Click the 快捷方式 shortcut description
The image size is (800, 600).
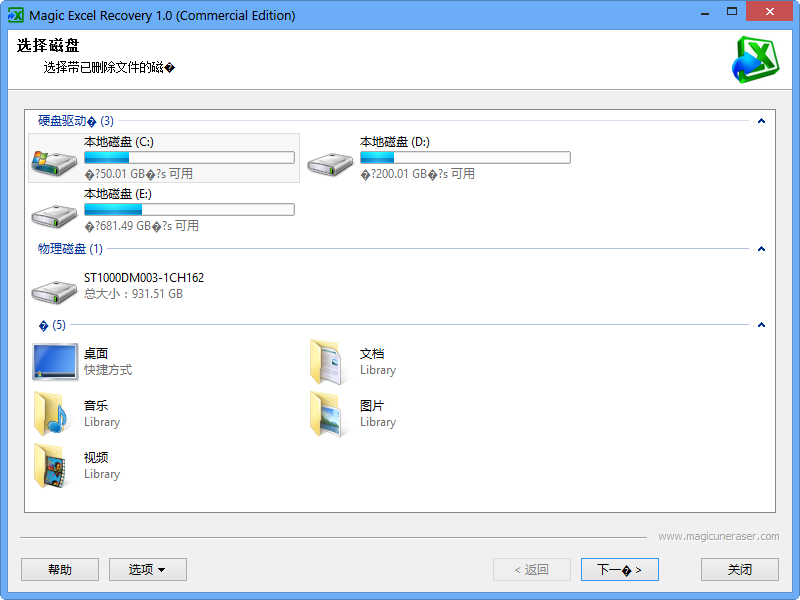pyautogui.click(x=108, y=370)
